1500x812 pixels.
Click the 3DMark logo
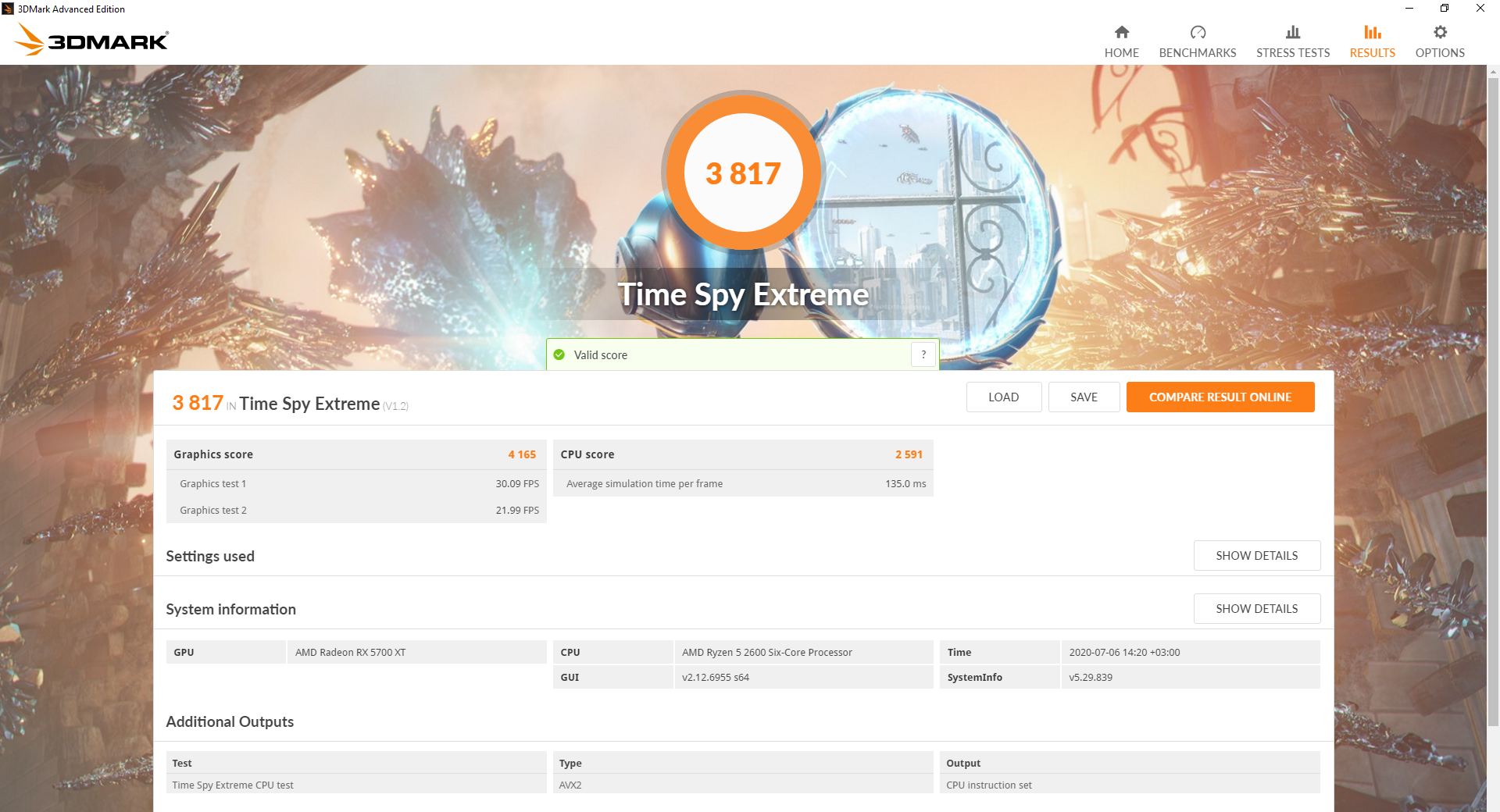point(91,39)
